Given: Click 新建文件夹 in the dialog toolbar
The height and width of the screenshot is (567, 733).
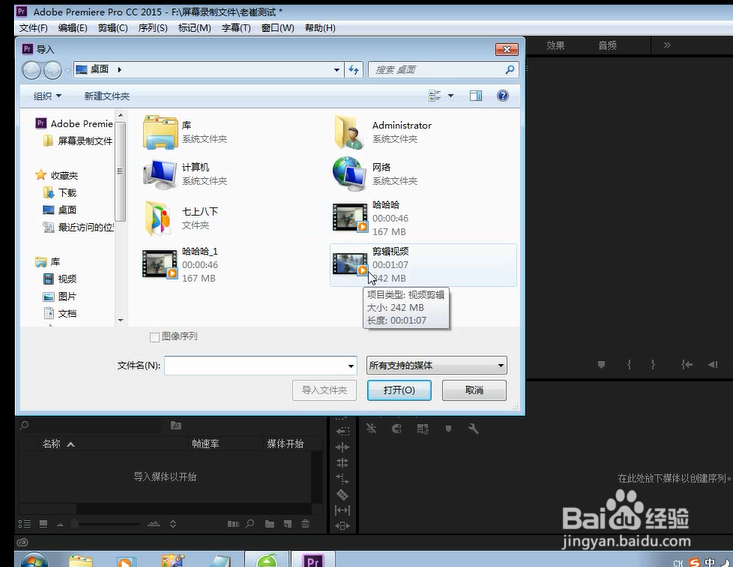Looking at the screenshot, I should (x=107, y=96).
